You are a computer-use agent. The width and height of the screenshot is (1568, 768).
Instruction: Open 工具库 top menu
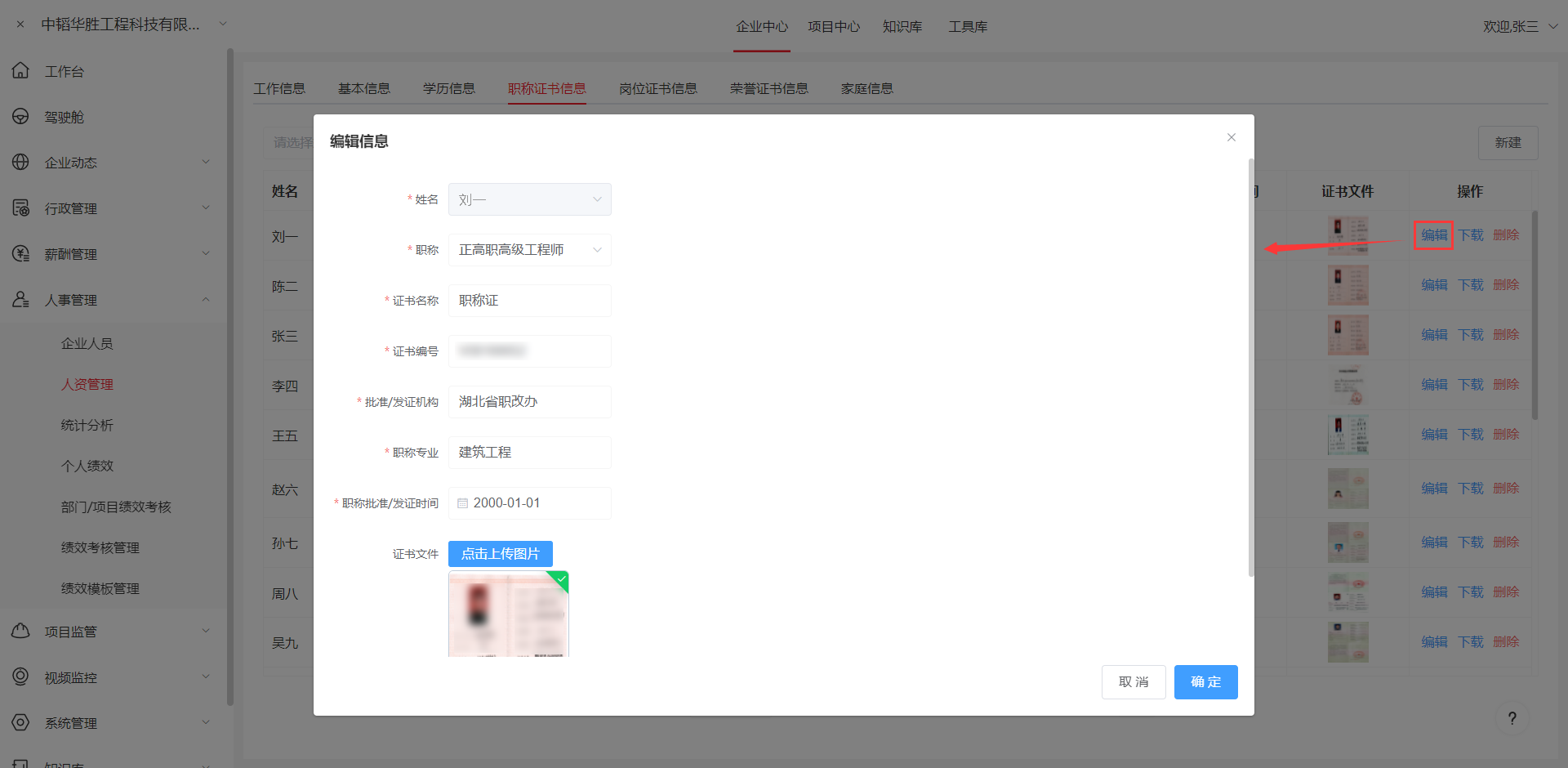click(x=968, y=27)
